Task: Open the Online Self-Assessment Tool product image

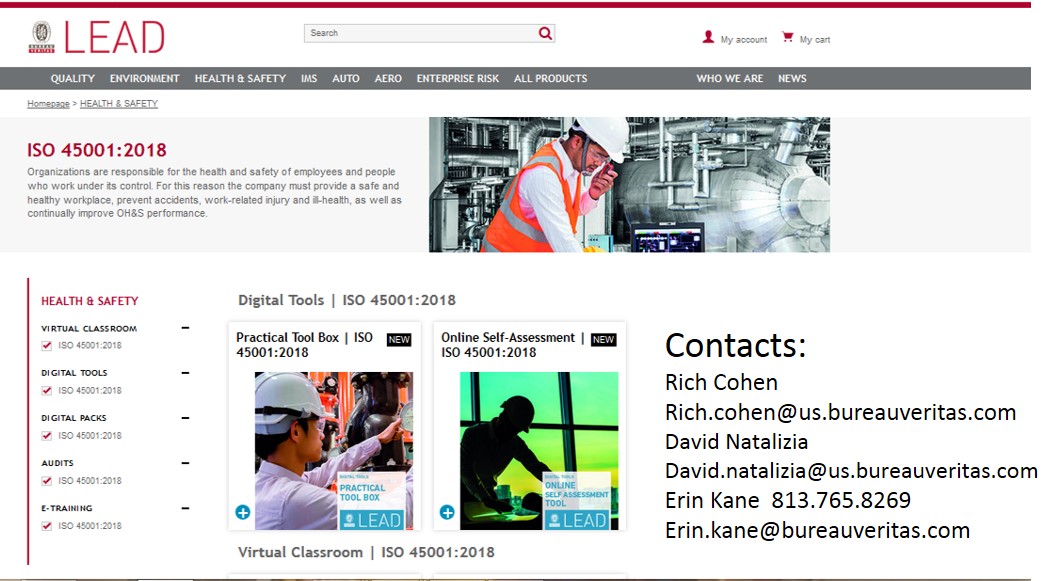Action: [x=539, y=451]
